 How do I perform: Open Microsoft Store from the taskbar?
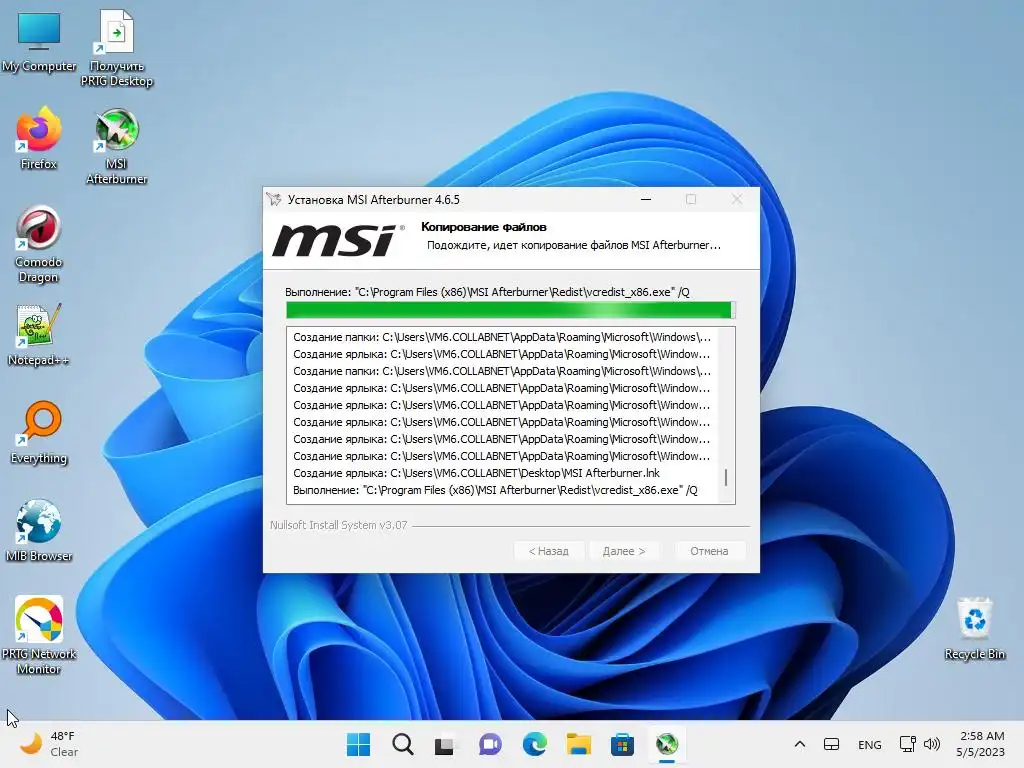click(x=622, y=744)
